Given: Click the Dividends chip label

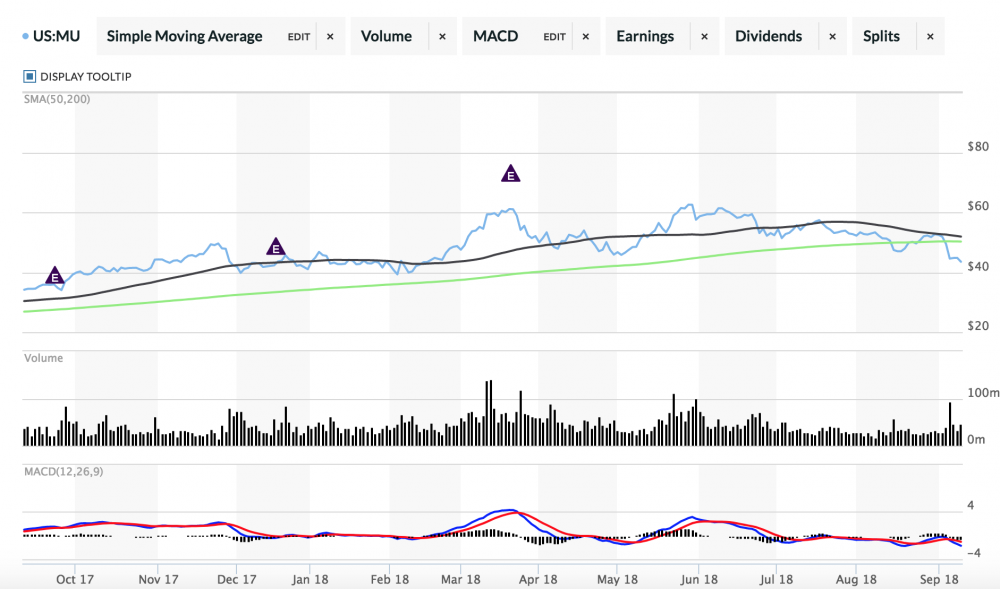Looking at the screenshot, I should (768, 37).
